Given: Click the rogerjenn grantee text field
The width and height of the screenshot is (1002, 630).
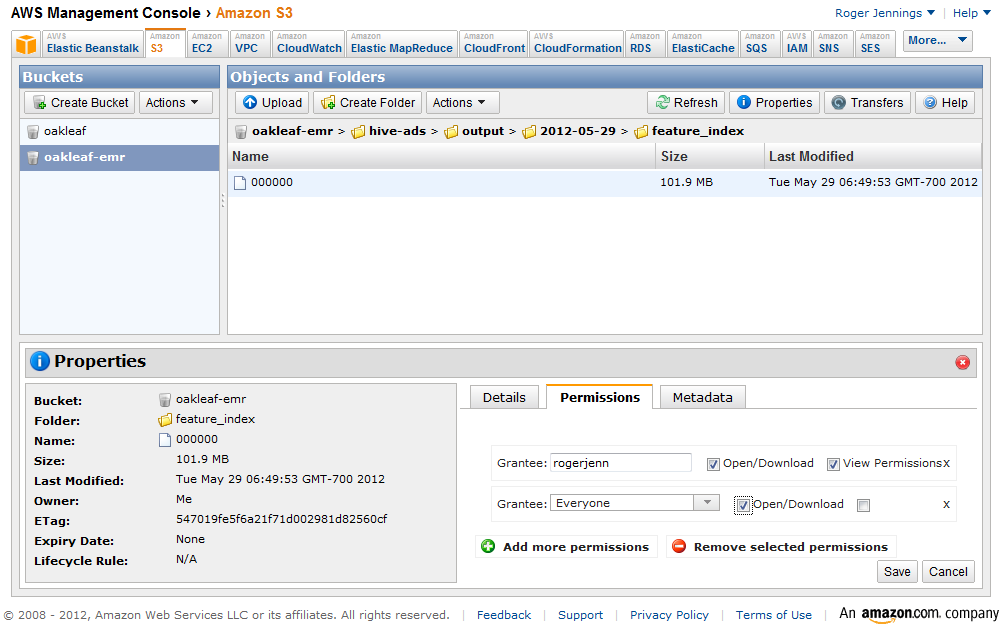Looking at the screenshot, I should tap(620, 463).
